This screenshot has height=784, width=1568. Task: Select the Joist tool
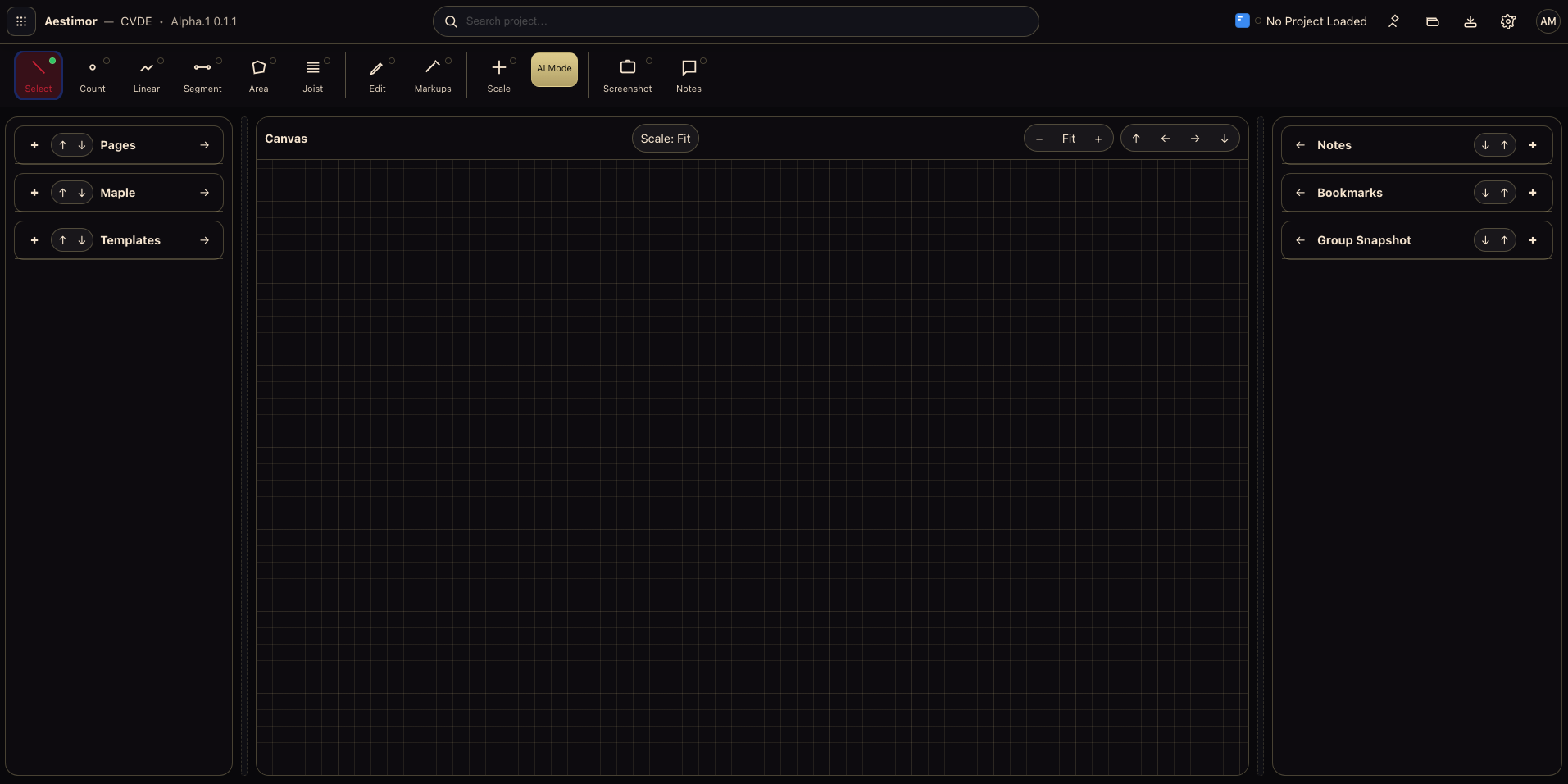pos(313,75)
